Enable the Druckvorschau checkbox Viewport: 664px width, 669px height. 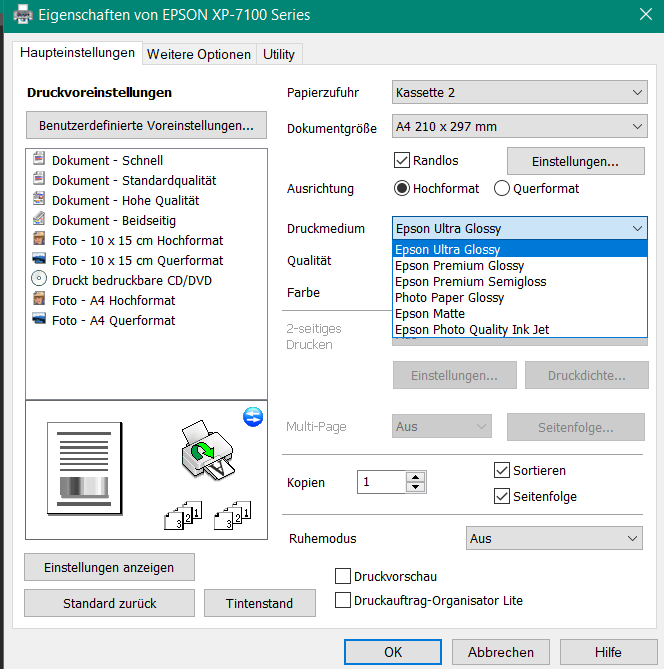pos(343,576)
